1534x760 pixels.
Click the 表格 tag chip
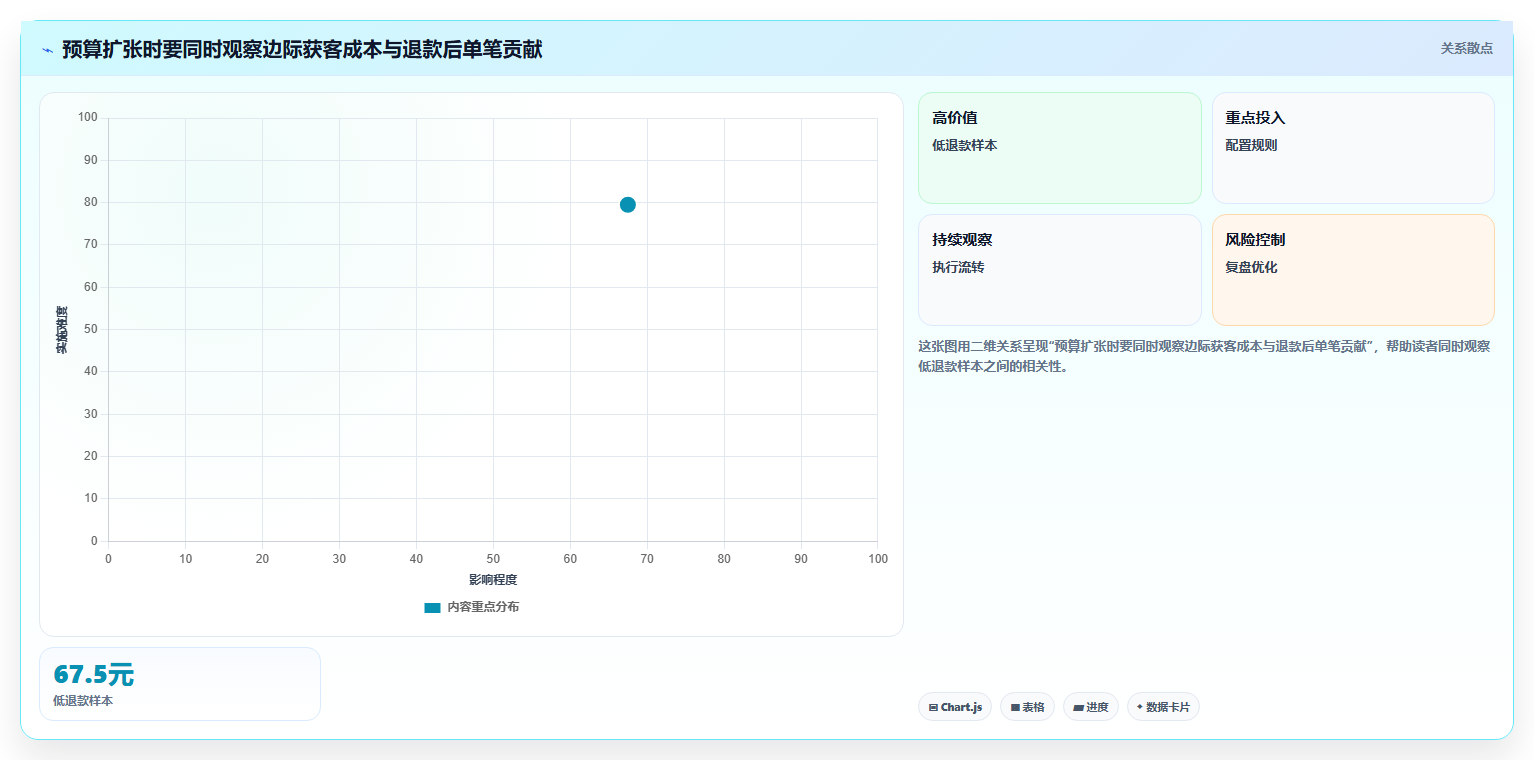pyautogui.click(x=1027, y=707)
